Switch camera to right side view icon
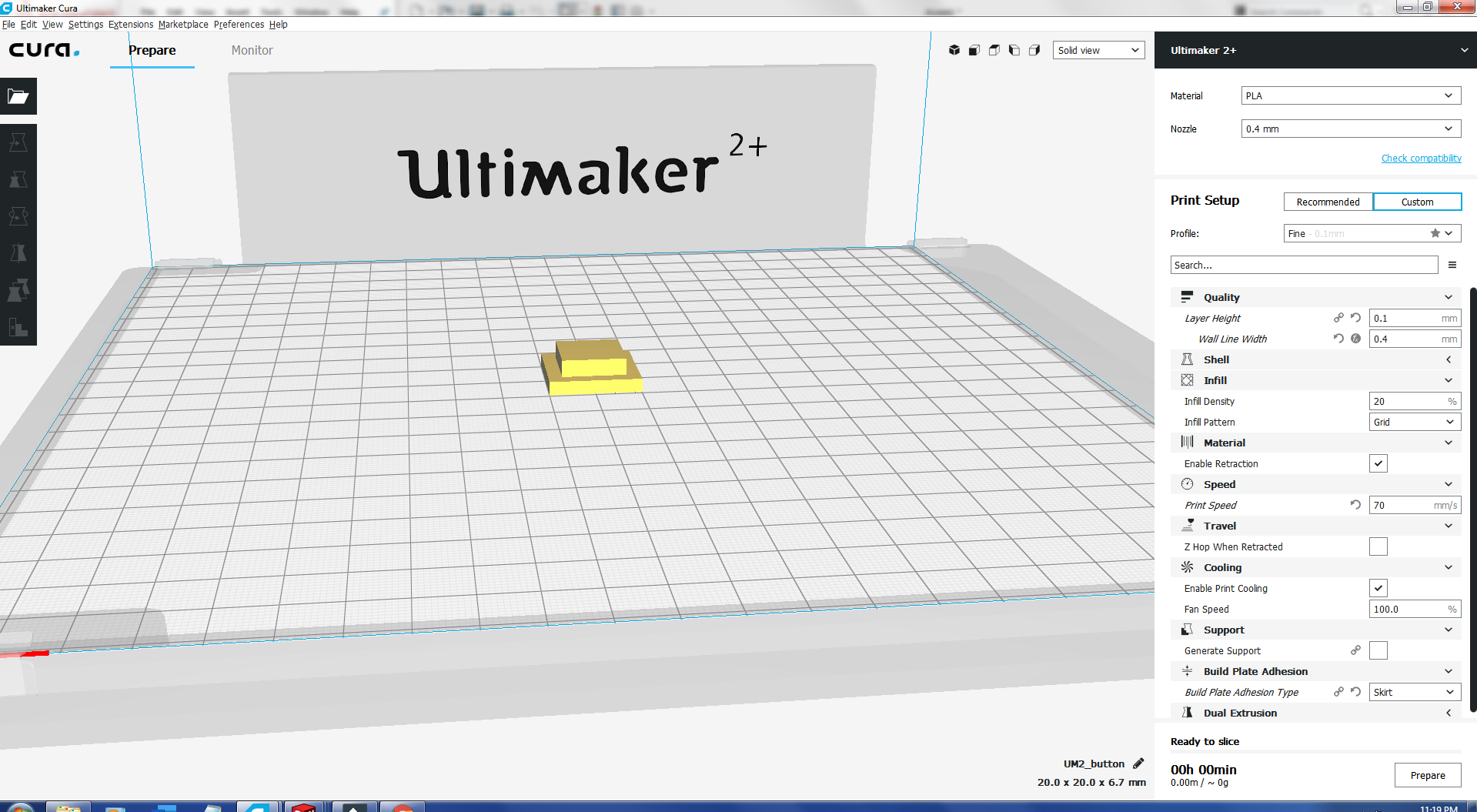This screenshot has width=1477, height=812. click(1034, 50)
